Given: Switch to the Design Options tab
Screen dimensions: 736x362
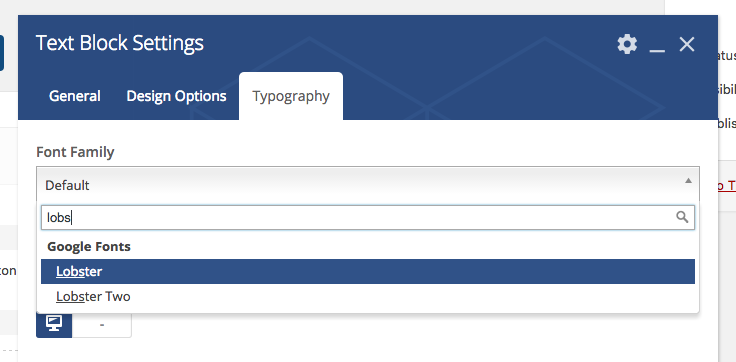Looking at the screenshot, I should pos(176,96).
